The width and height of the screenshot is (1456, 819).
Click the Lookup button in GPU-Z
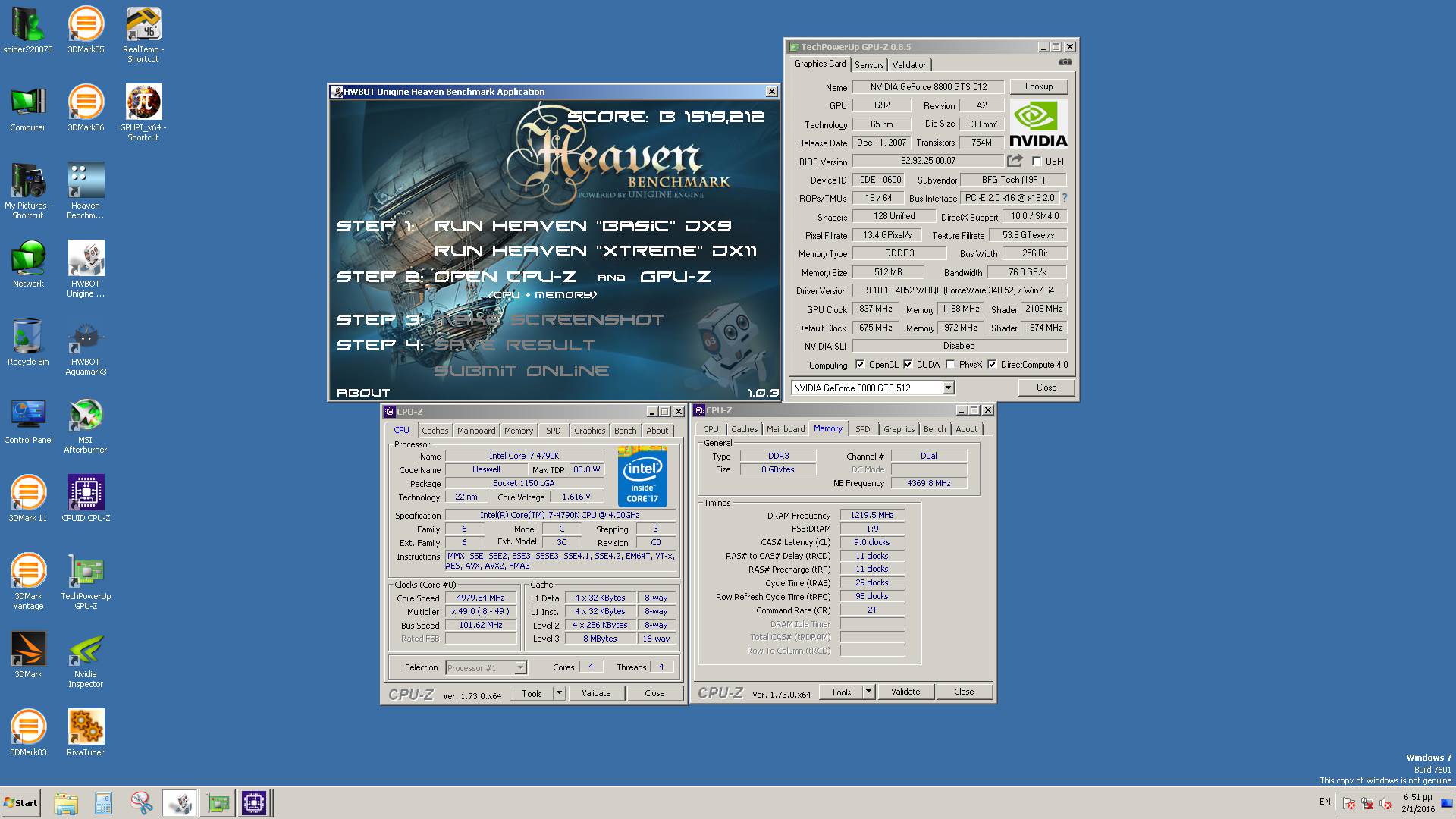pyautogui.click(x=1039, y=86)
